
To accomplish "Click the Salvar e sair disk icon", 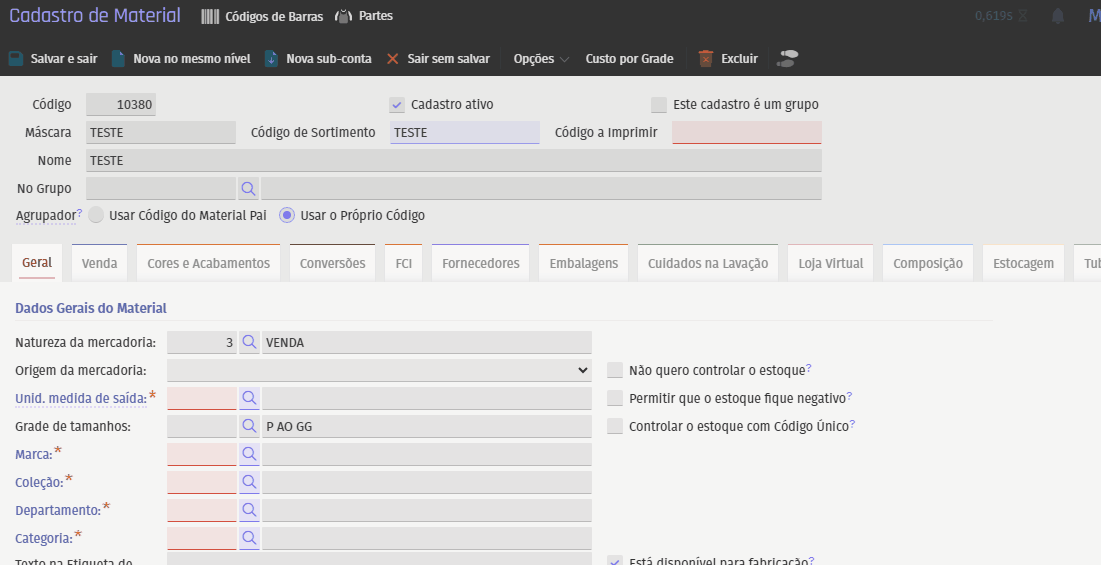I will [16, 59].
